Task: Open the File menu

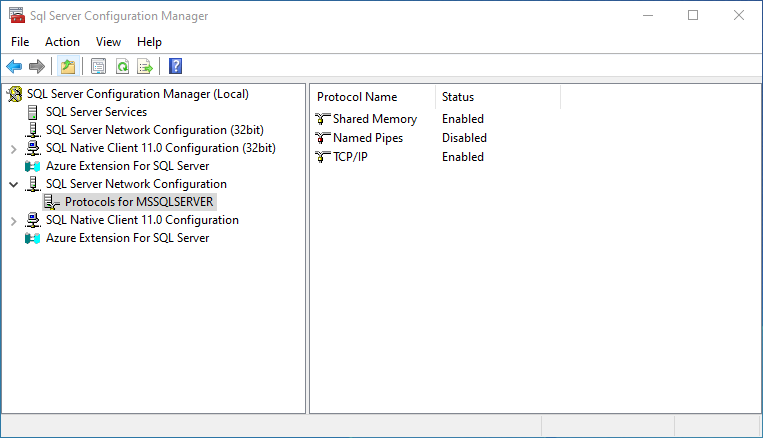Action: pyautogui.click(x=20, y=42)
